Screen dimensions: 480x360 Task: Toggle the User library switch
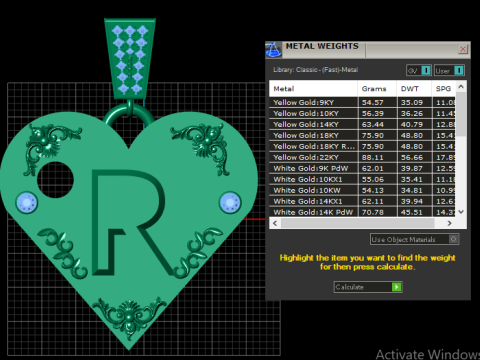pyautogui.click(x=449, y=70)
